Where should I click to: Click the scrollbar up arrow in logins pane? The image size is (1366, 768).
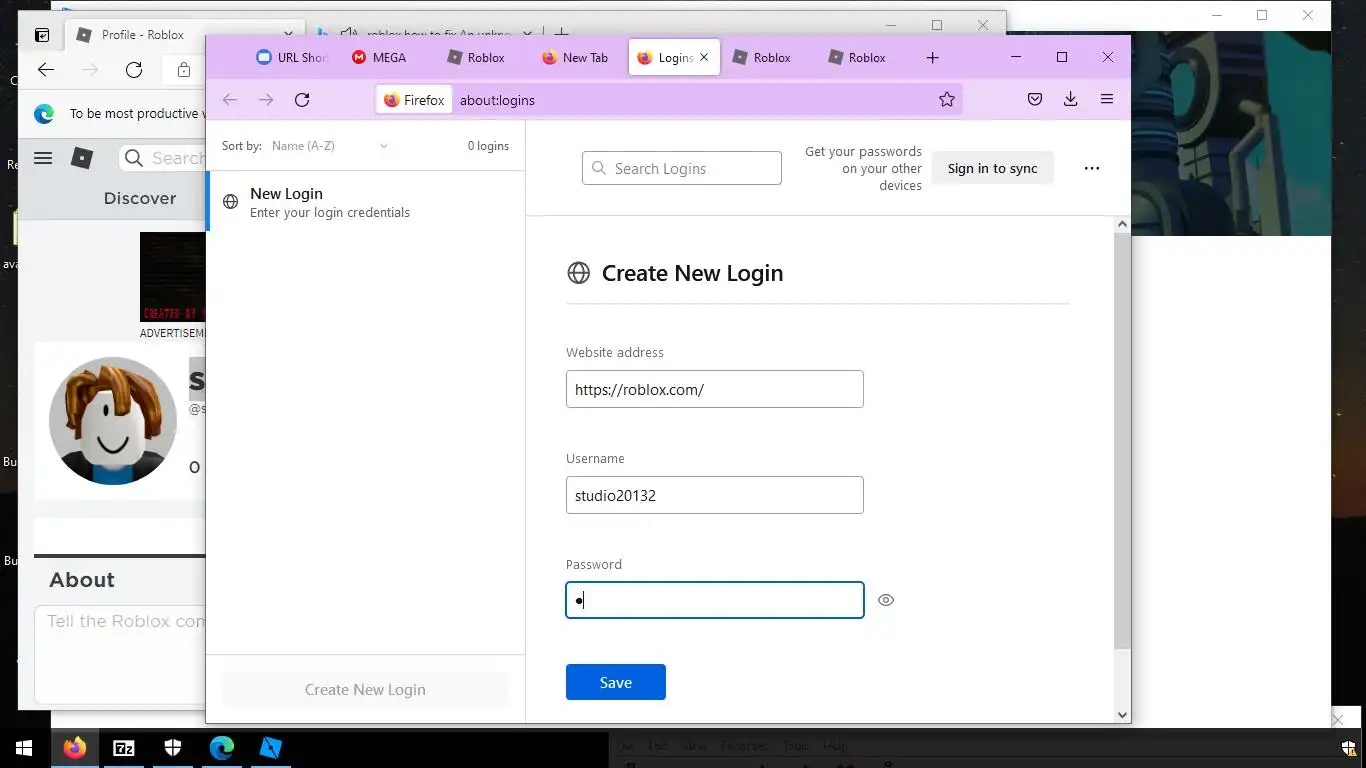pos(1122,225)
